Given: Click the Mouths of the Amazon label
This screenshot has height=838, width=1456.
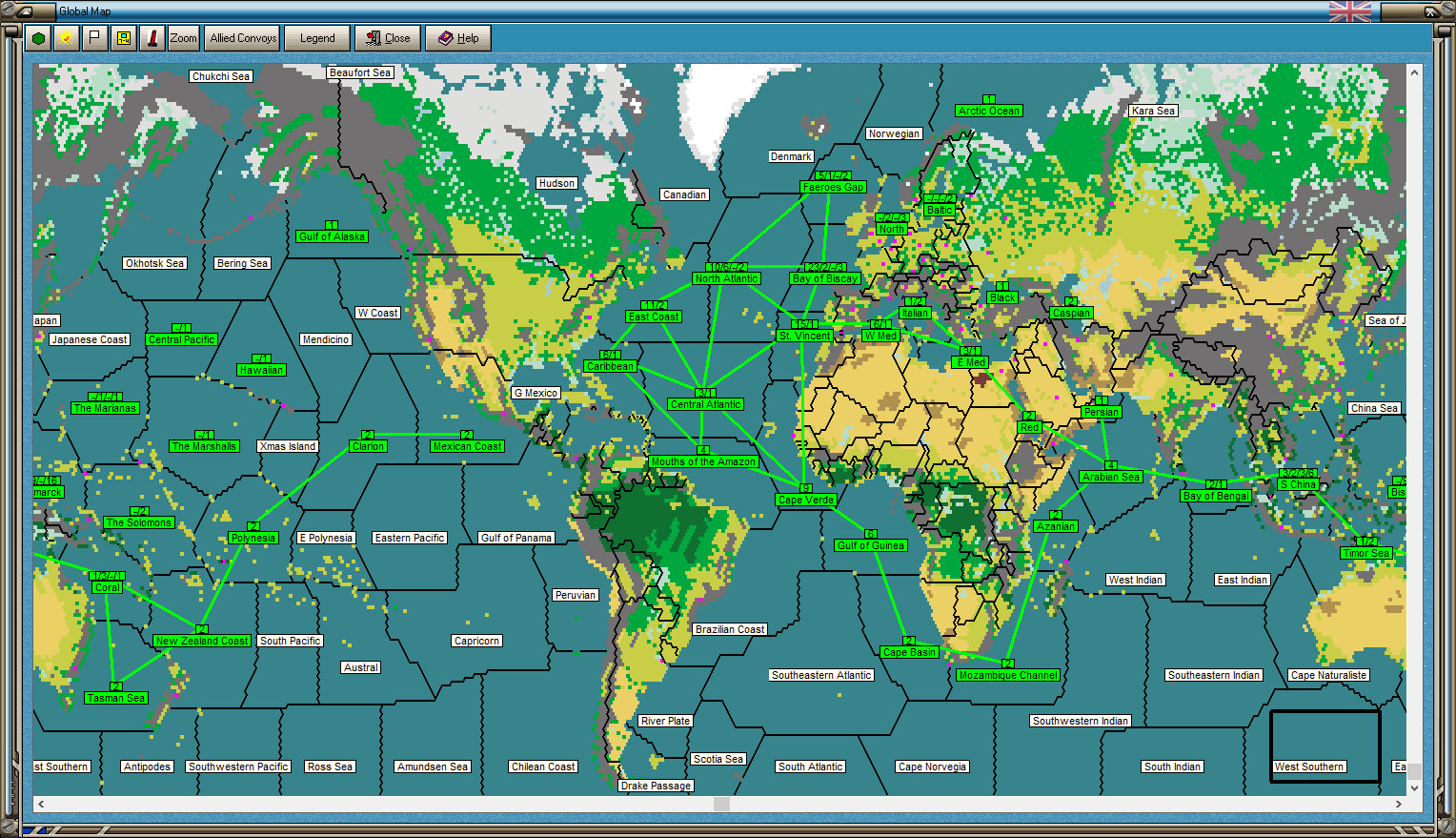Looking at the screenshot, I should point(704,461).
